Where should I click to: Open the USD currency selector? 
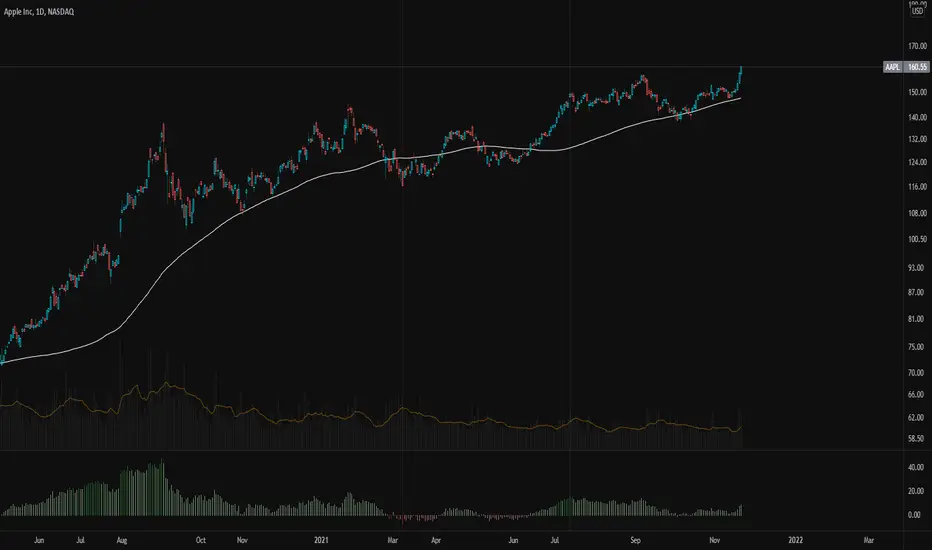[x=918, y=11]
